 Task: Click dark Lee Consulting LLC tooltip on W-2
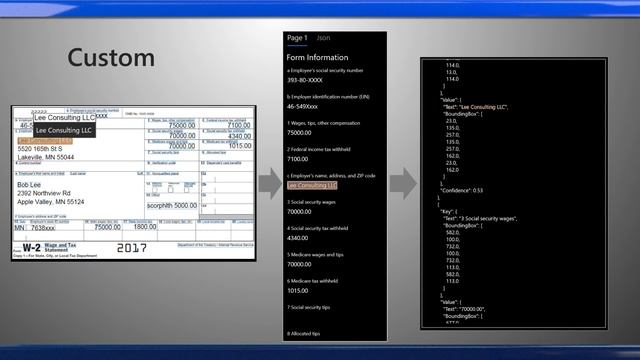tap(64, 130)
